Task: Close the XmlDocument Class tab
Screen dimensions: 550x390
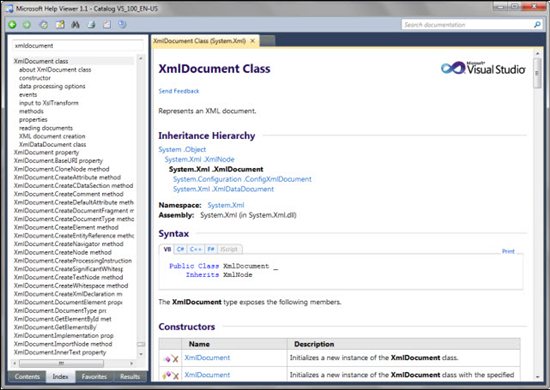Action: [252, 41]
